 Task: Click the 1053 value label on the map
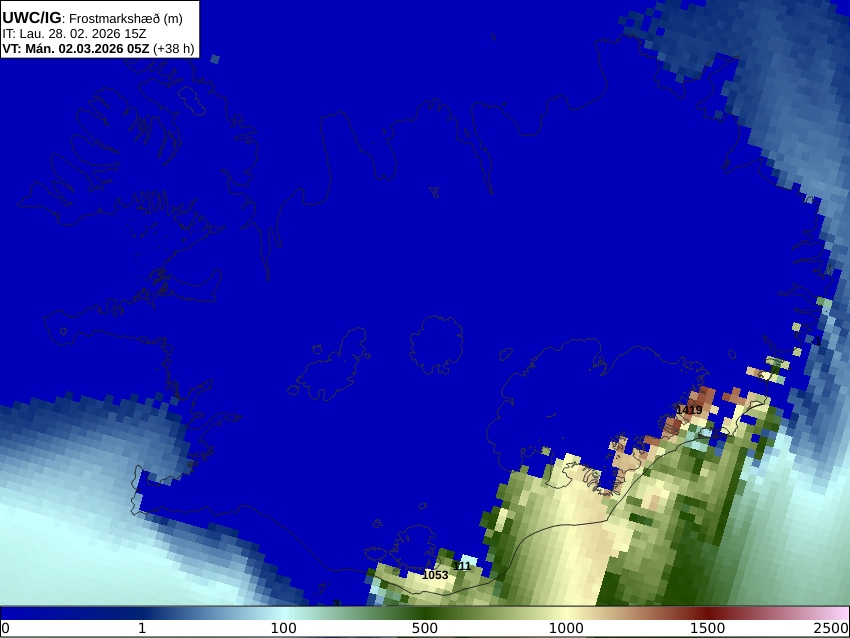[435, 575]
